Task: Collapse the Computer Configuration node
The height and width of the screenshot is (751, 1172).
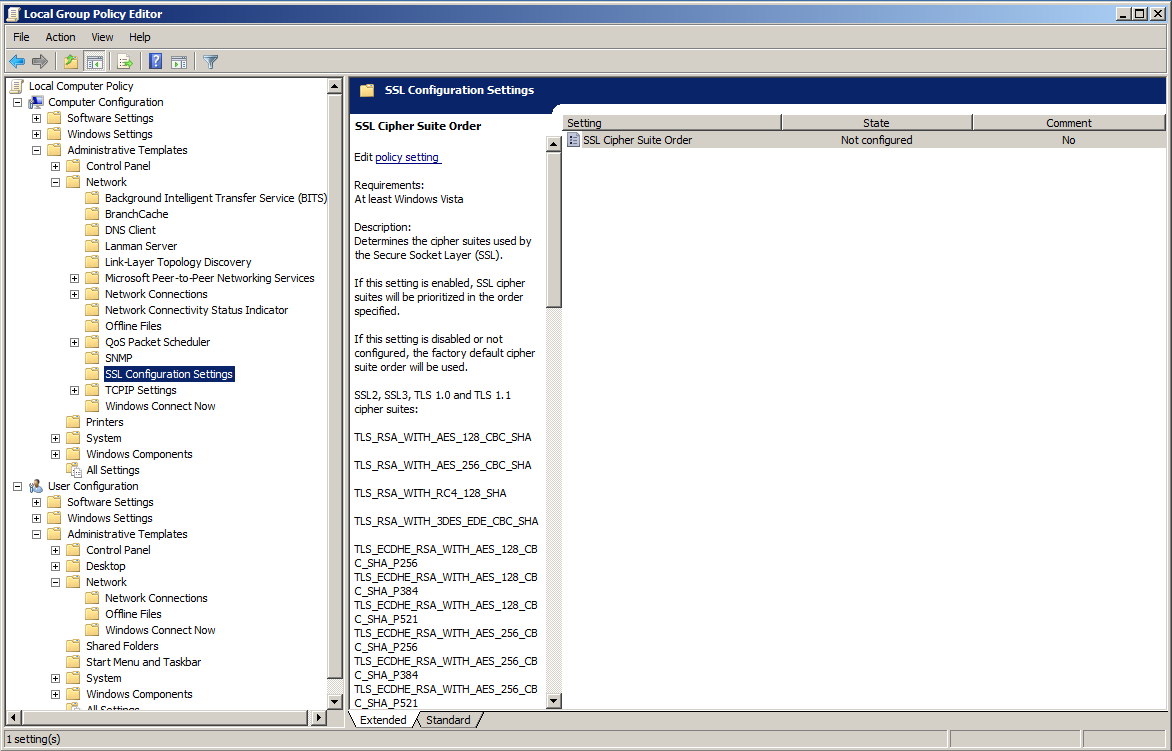Action: tap(17, 102)
